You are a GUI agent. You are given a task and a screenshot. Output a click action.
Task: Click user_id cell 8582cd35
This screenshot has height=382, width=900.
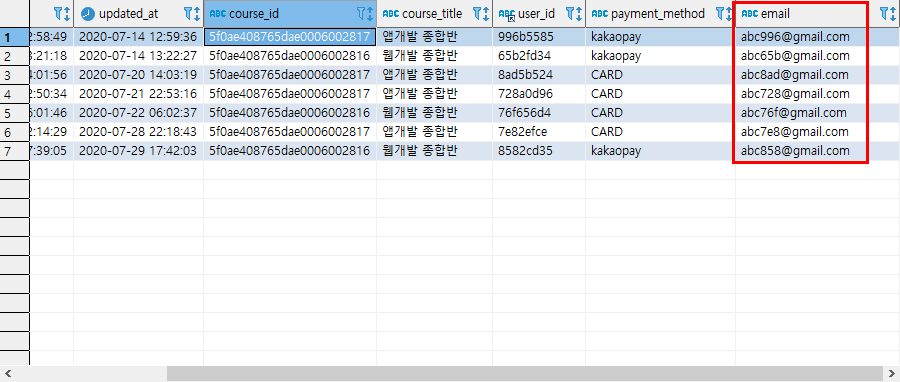click(539, 151)
